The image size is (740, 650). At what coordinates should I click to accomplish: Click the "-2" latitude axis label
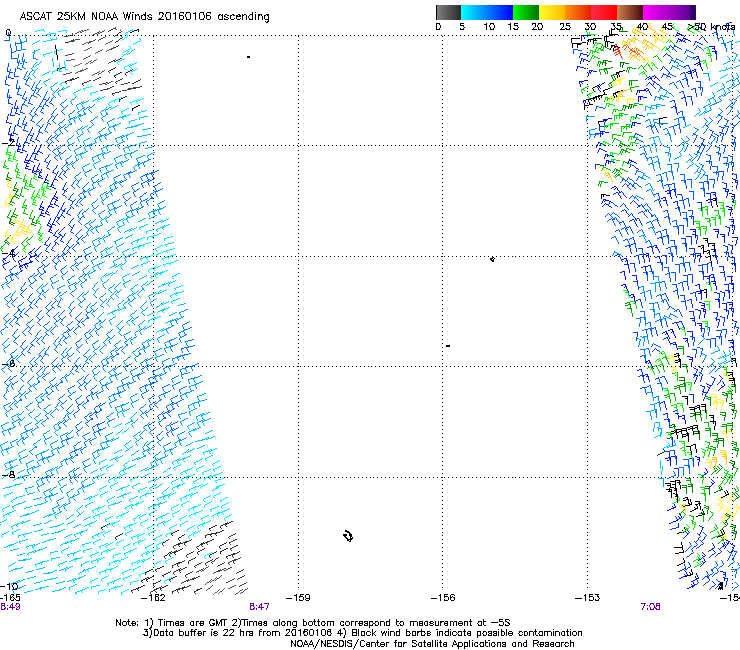(8, 143)
